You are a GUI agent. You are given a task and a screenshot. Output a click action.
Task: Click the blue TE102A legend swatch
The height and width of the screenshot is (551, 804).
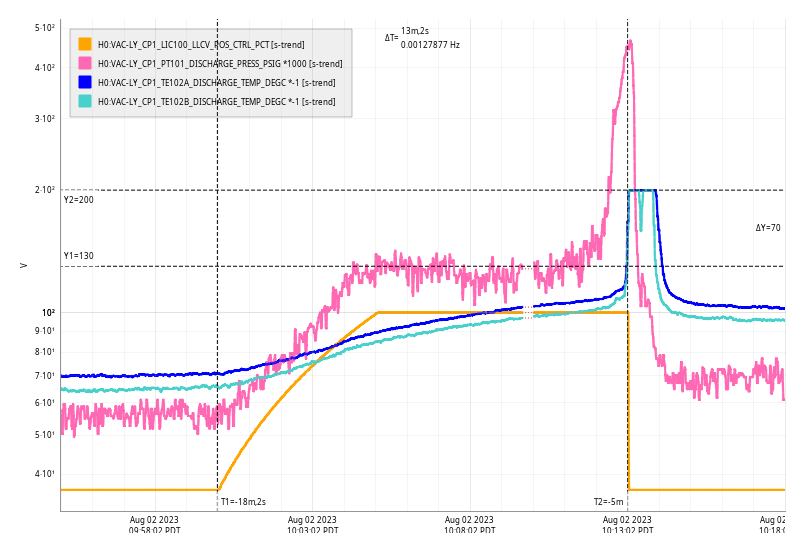(85, 82)
